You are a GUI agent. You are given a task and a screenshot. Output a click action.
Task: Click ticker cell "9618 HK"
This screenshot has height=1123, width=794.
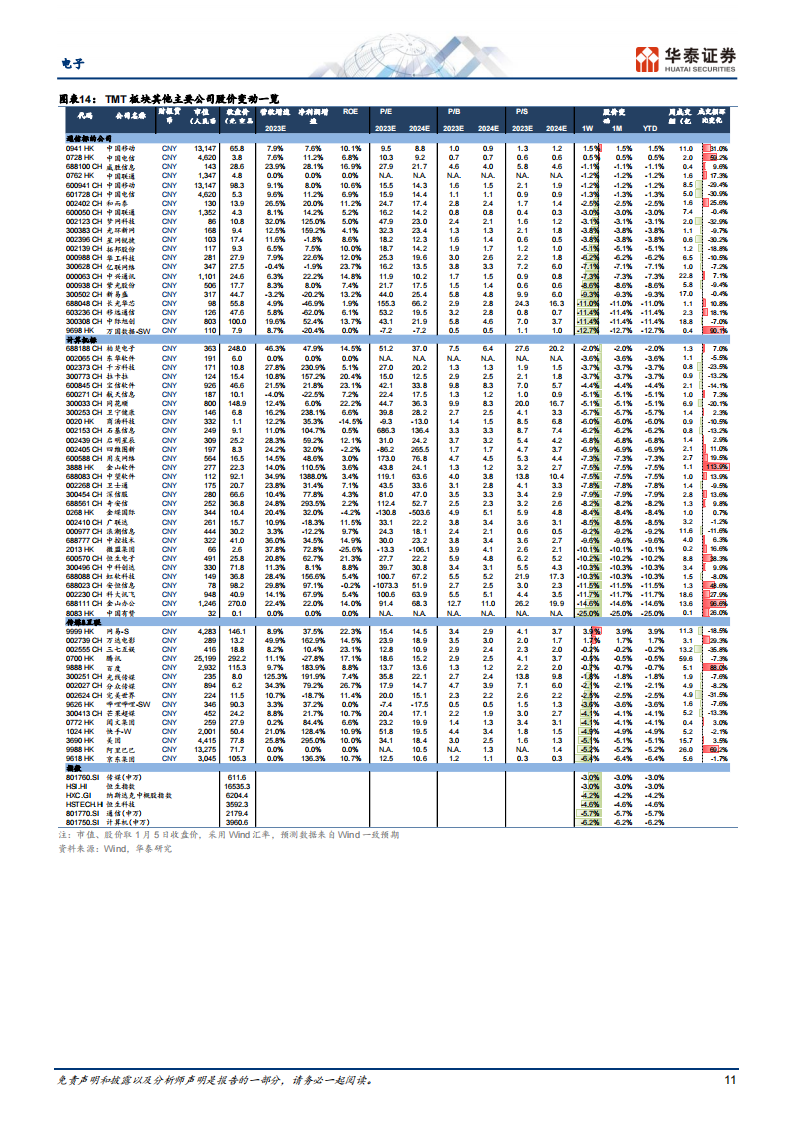[79, 758]
